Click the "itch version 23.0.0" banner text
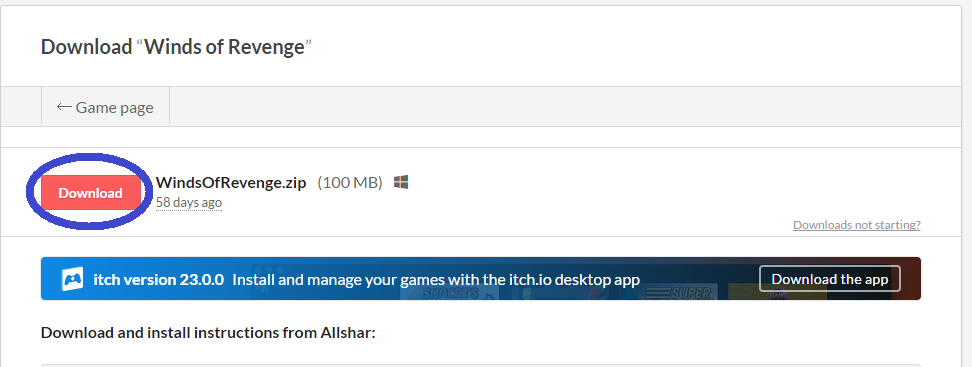Screen dimensions: 972x367 [159, 280]
